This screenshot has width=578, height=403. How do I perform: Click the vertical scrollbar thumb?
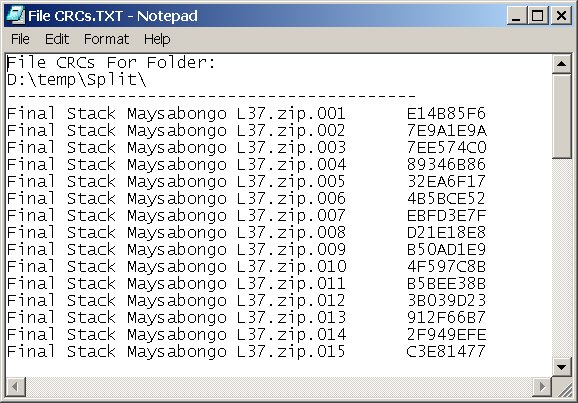click(x=561, y=116)
